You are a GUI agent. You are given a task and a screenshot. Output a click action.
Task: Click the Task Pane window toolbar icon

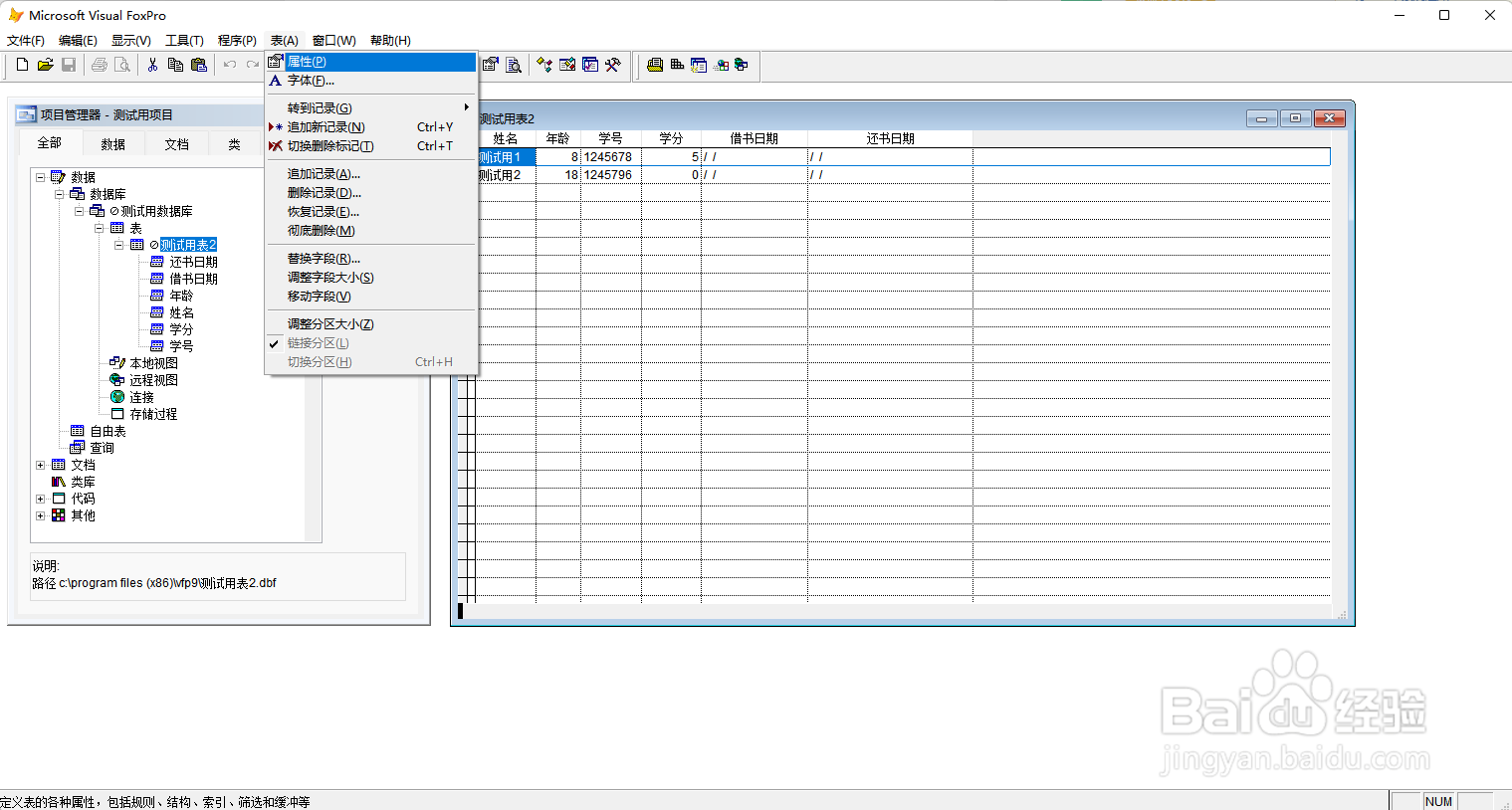[x=590, y=65]
